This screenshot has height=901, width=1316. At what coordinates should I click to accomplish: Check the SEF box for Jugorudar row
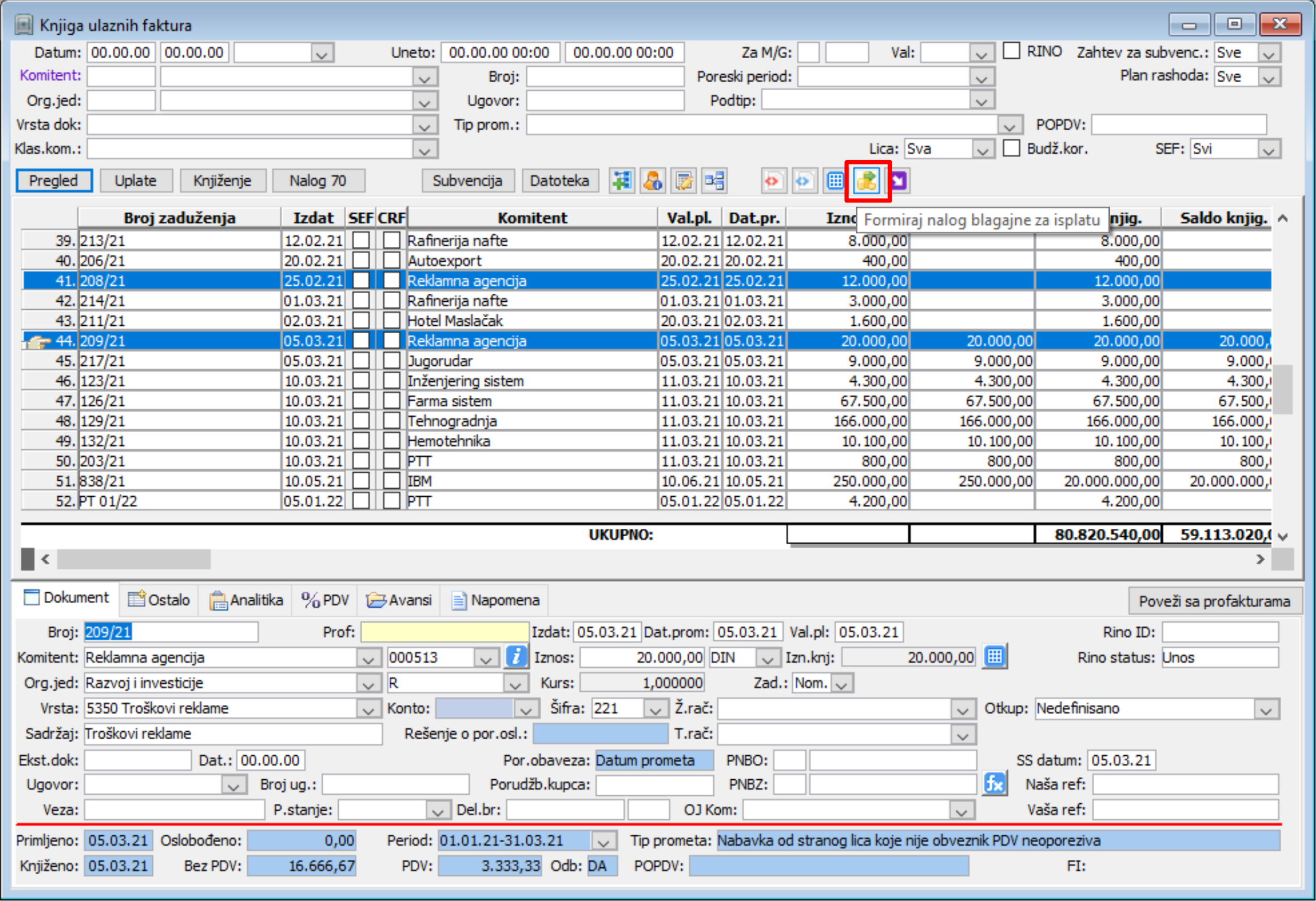(361, 361)
